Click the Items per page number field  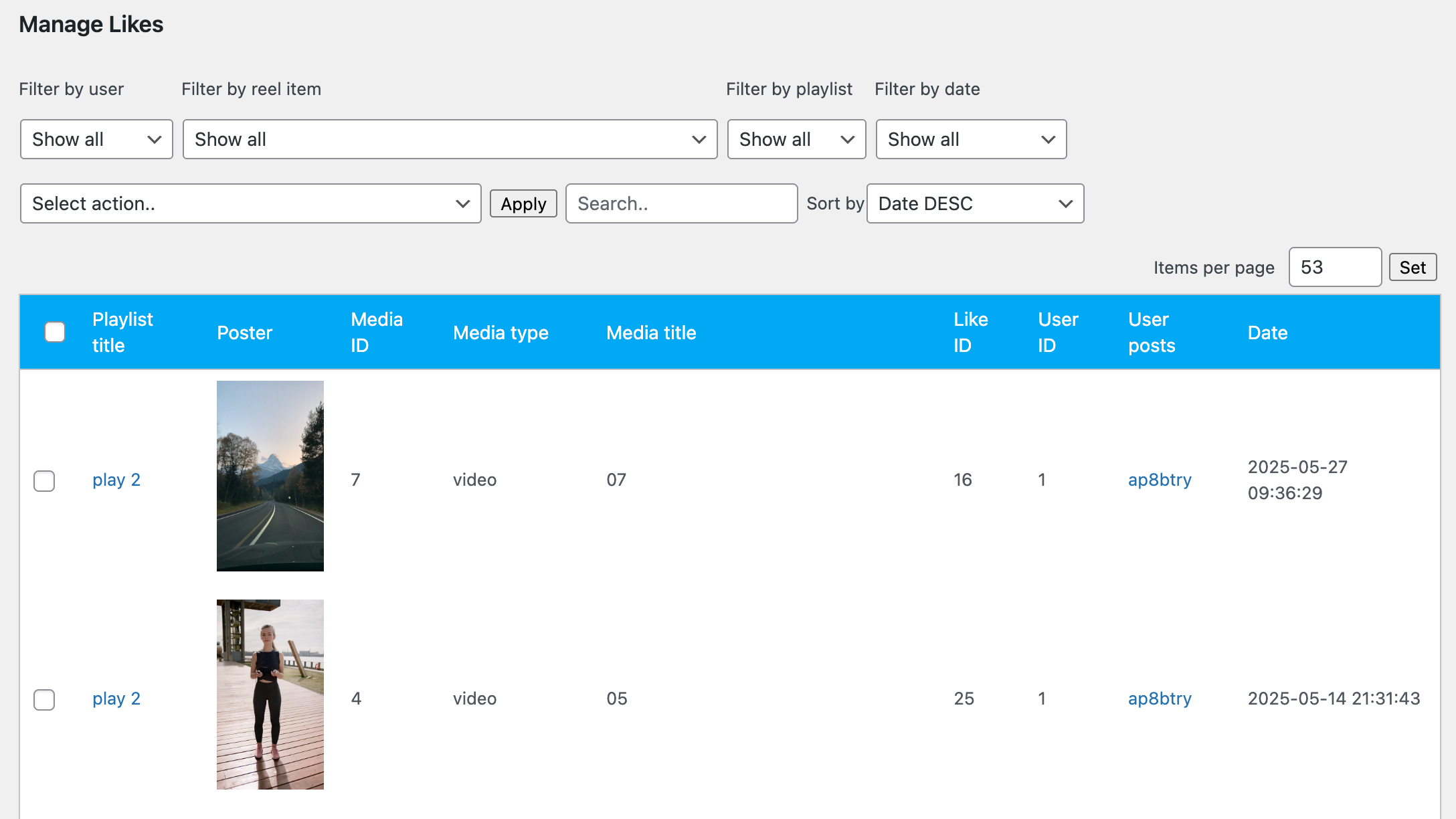1334,268
